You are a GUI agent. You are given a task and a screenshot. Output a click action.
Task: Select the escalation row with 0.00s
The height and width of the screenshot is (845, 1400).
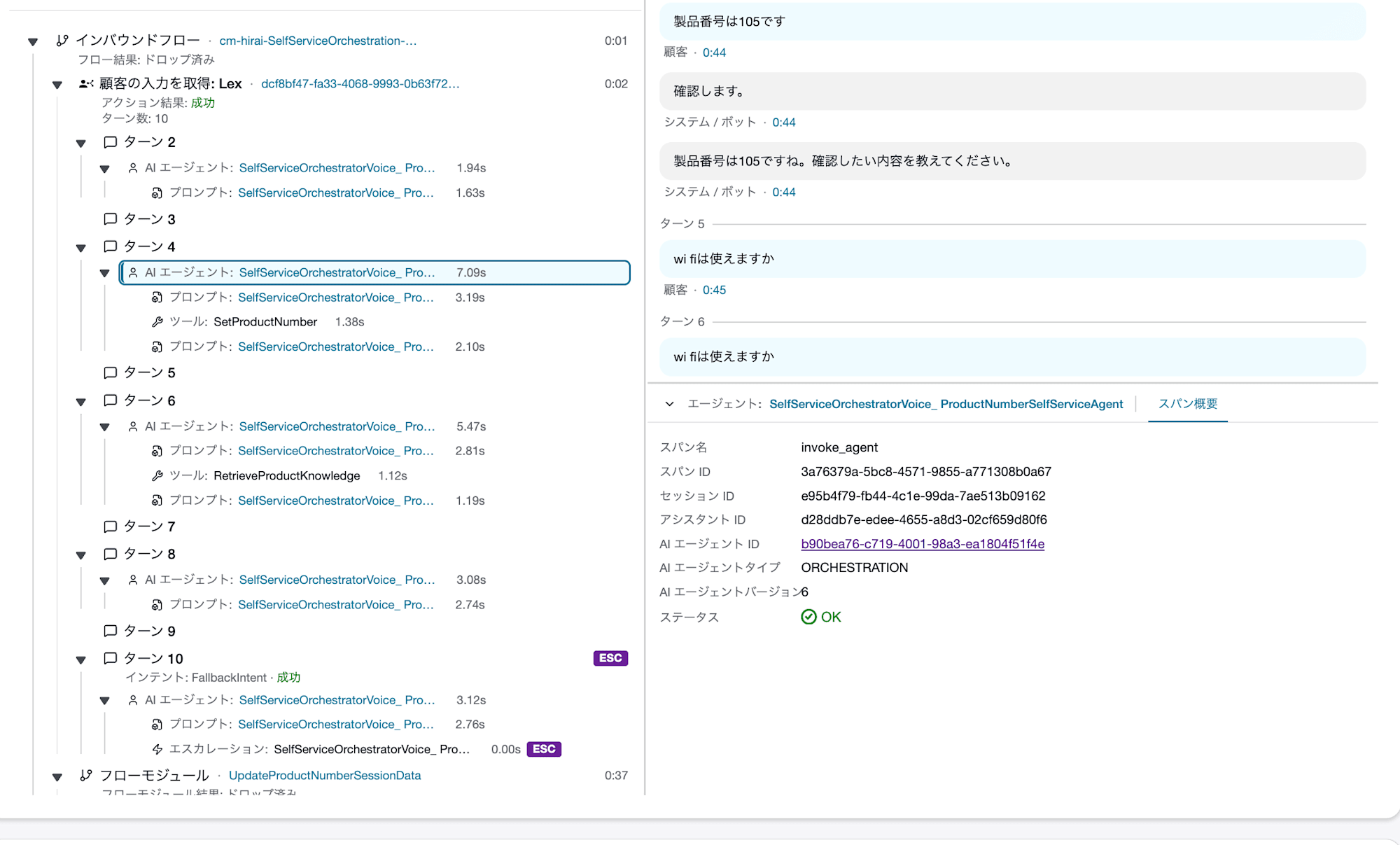pyautogui.click(x=356, y=749)
